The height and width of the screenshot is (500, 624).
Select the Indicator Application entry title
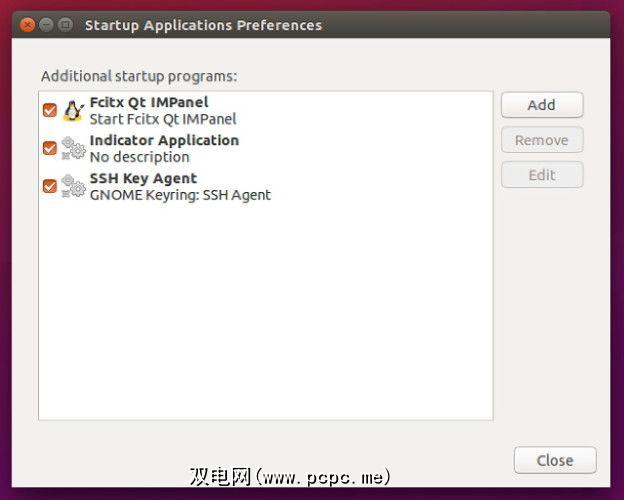tap(164, 140)
